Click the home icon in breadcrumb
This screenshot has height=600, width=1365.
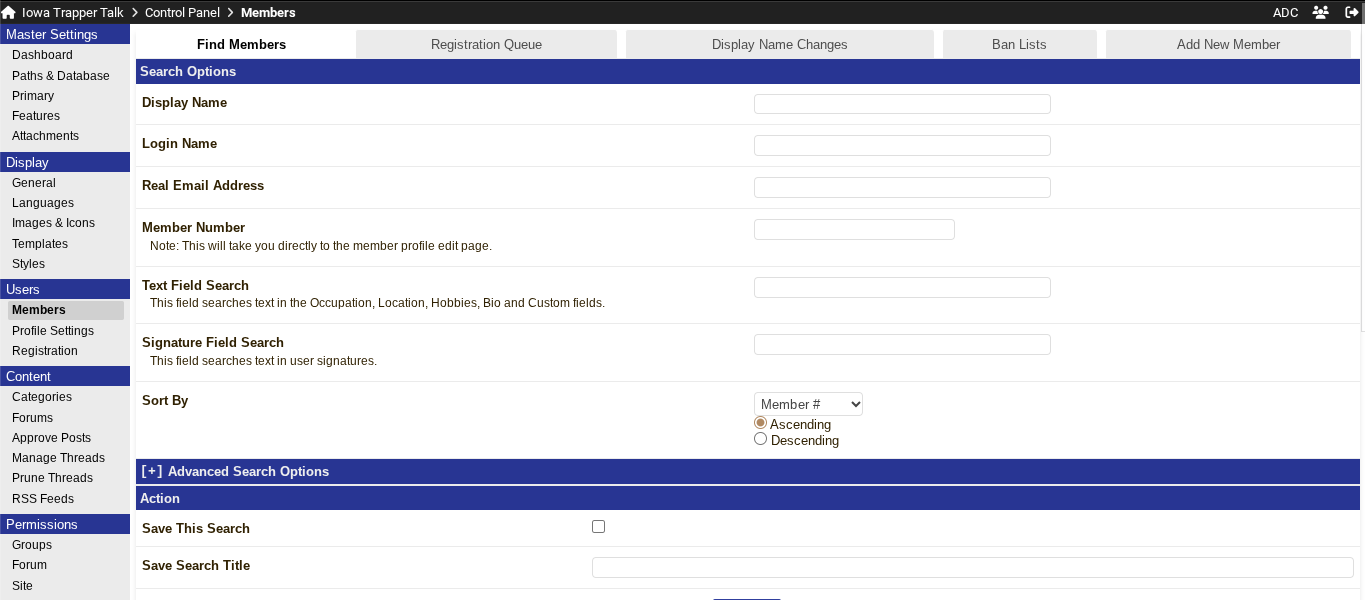click(9, 13)
